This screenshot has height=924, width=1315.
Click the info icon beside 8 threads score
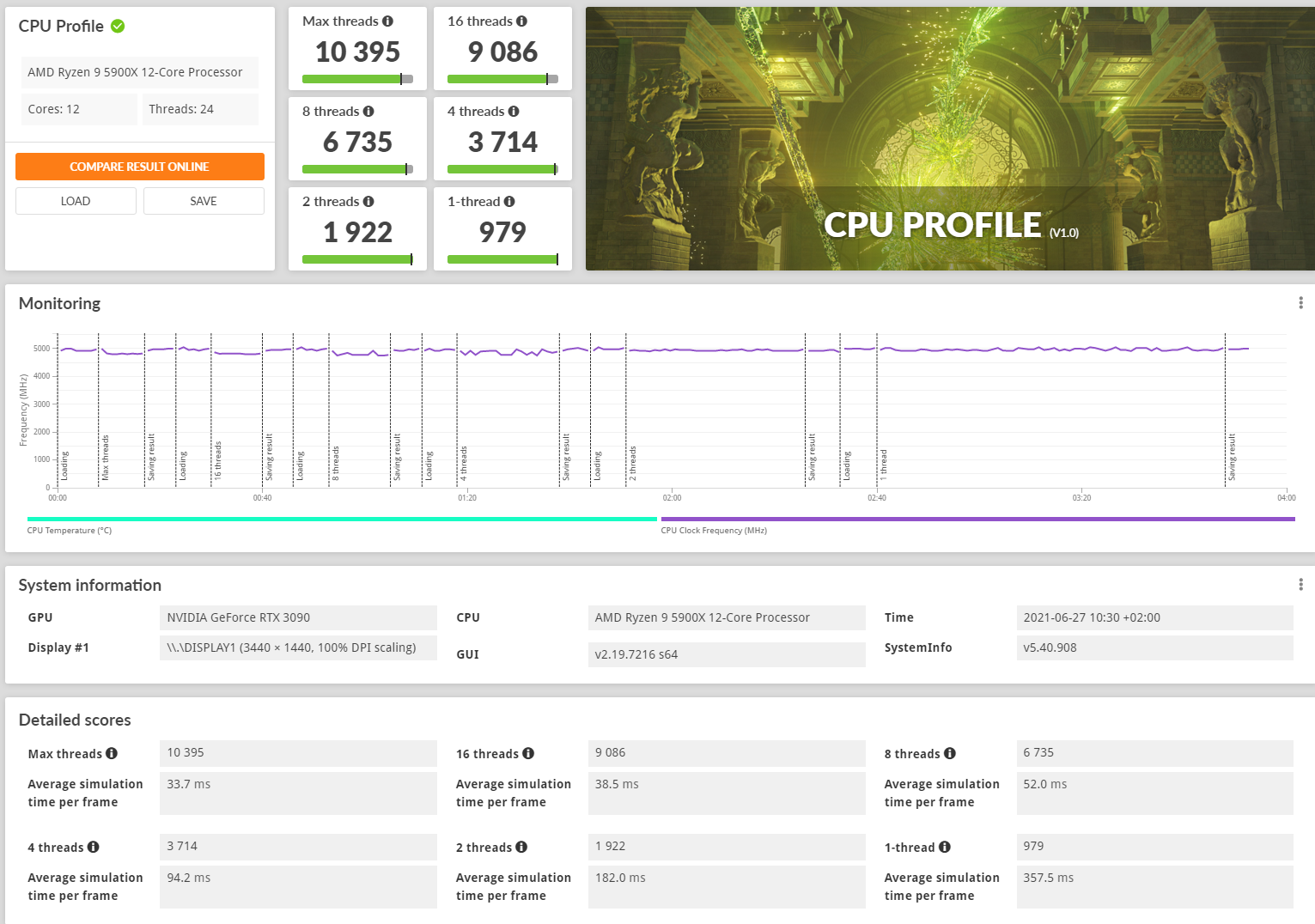369,111
